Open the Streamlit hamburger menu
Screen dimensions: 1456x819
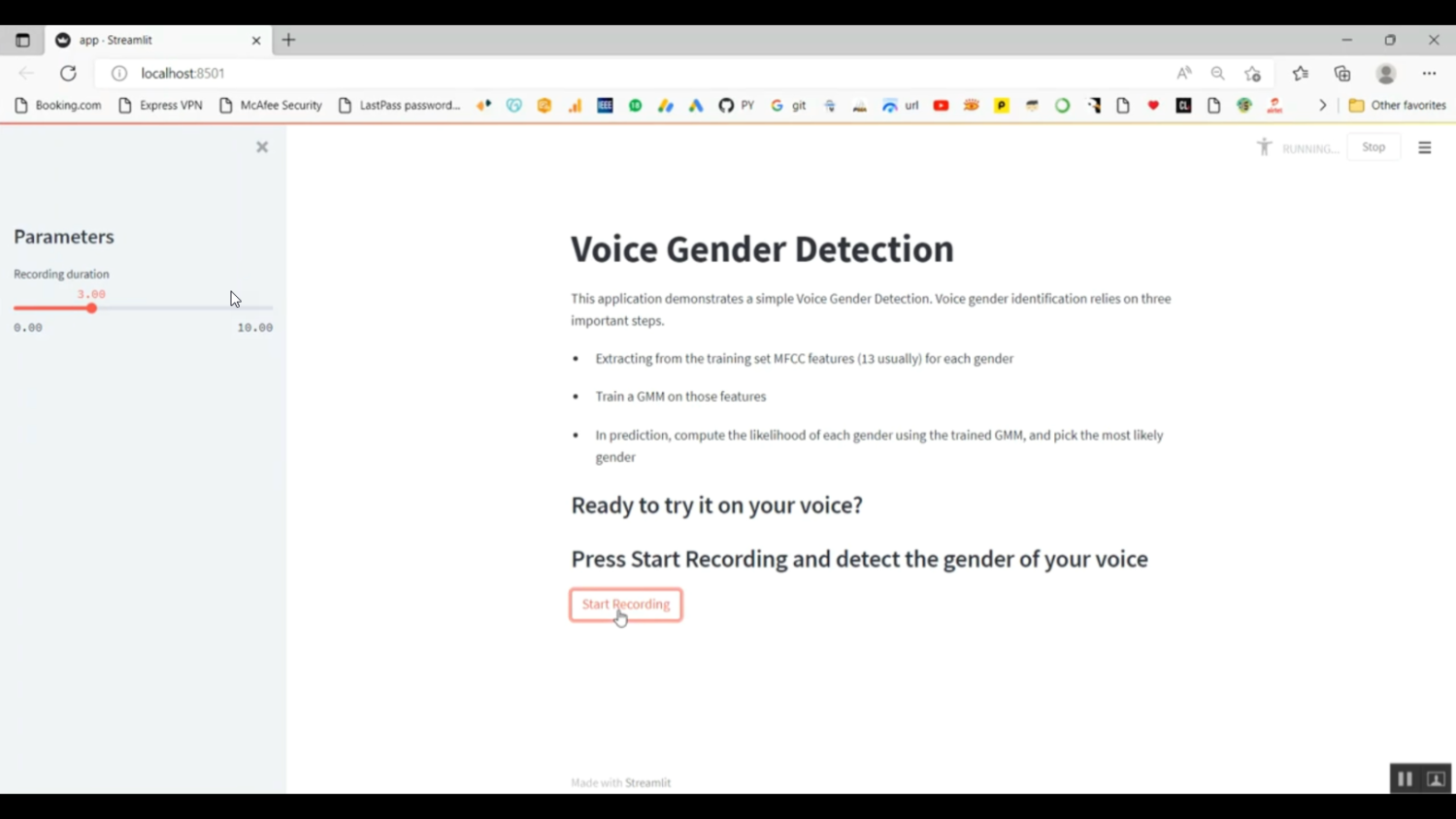1425,147
